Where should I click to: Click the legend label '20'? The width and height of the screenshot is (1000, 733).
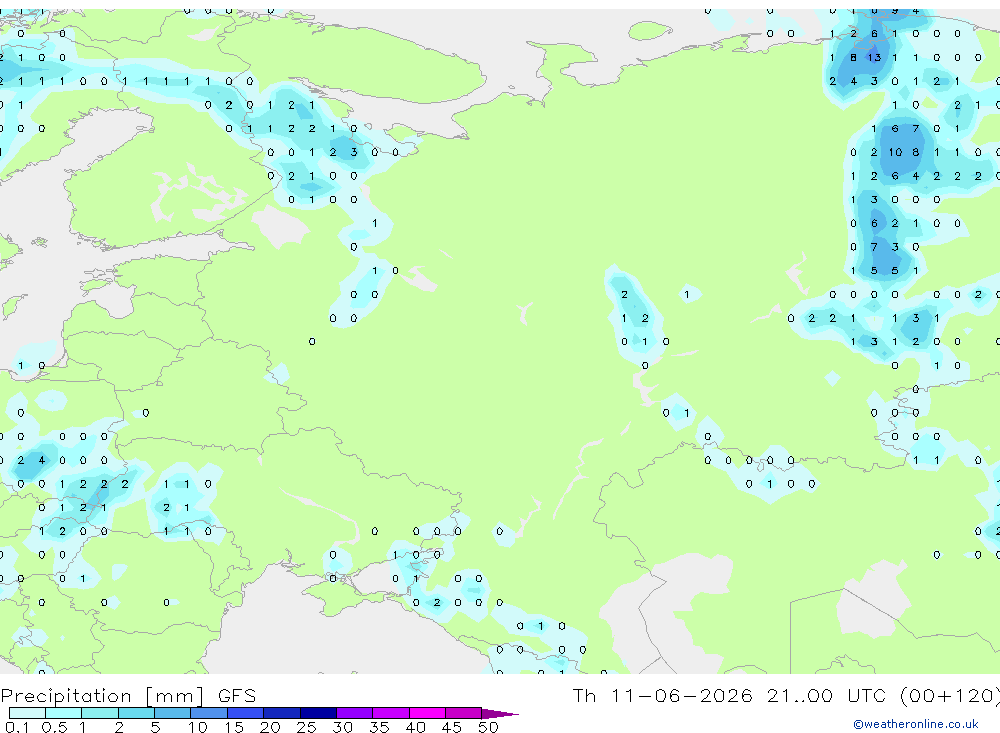270,727
